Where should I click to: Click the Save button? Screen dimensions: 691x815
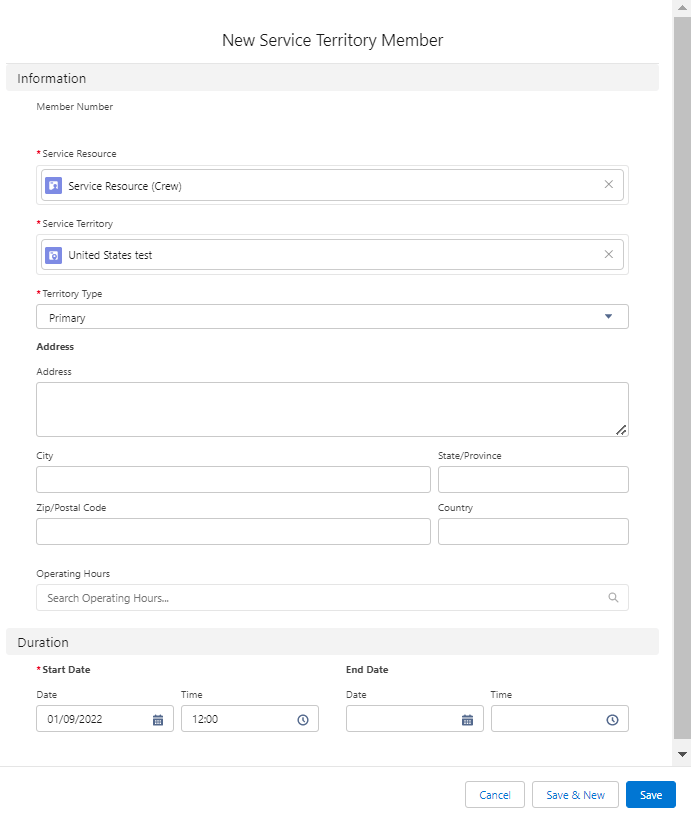tap(650, 795)
